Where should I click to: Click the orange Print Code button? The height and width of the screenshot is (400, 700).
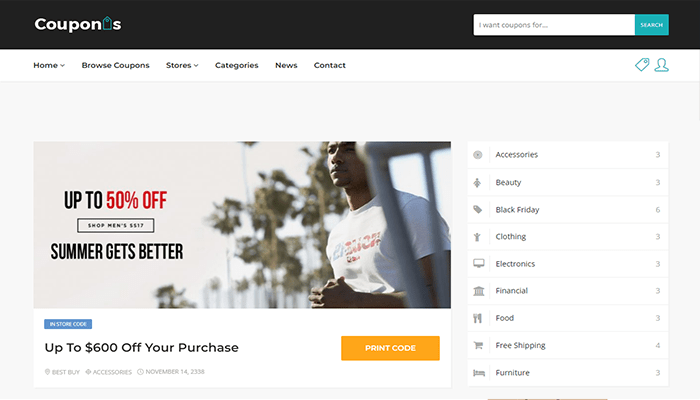pyautogui.click(x=390, y=348)
